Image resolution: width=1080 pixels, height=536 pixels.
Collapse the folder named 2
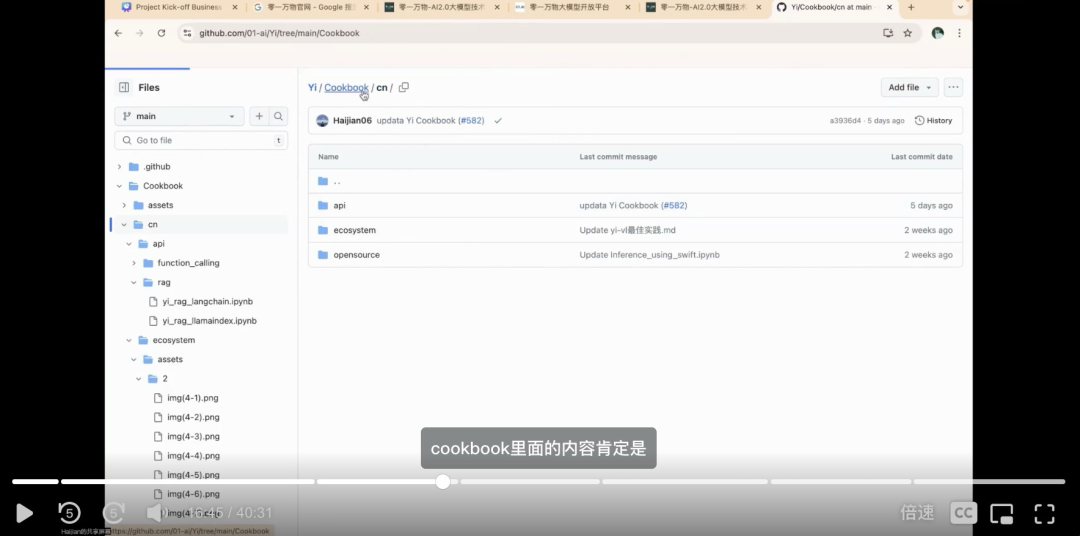(x=138, y=379)
